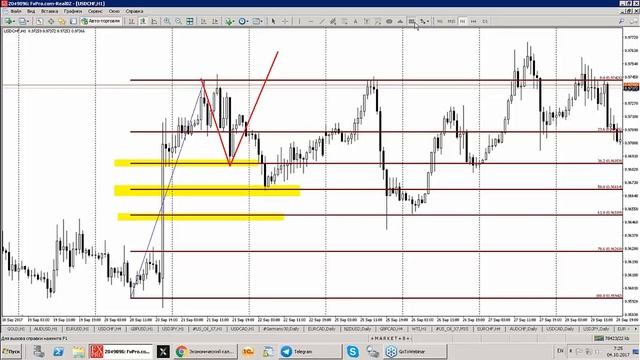Toggle chart shift from right border
The image size is (640, 360).
point(215,21)
